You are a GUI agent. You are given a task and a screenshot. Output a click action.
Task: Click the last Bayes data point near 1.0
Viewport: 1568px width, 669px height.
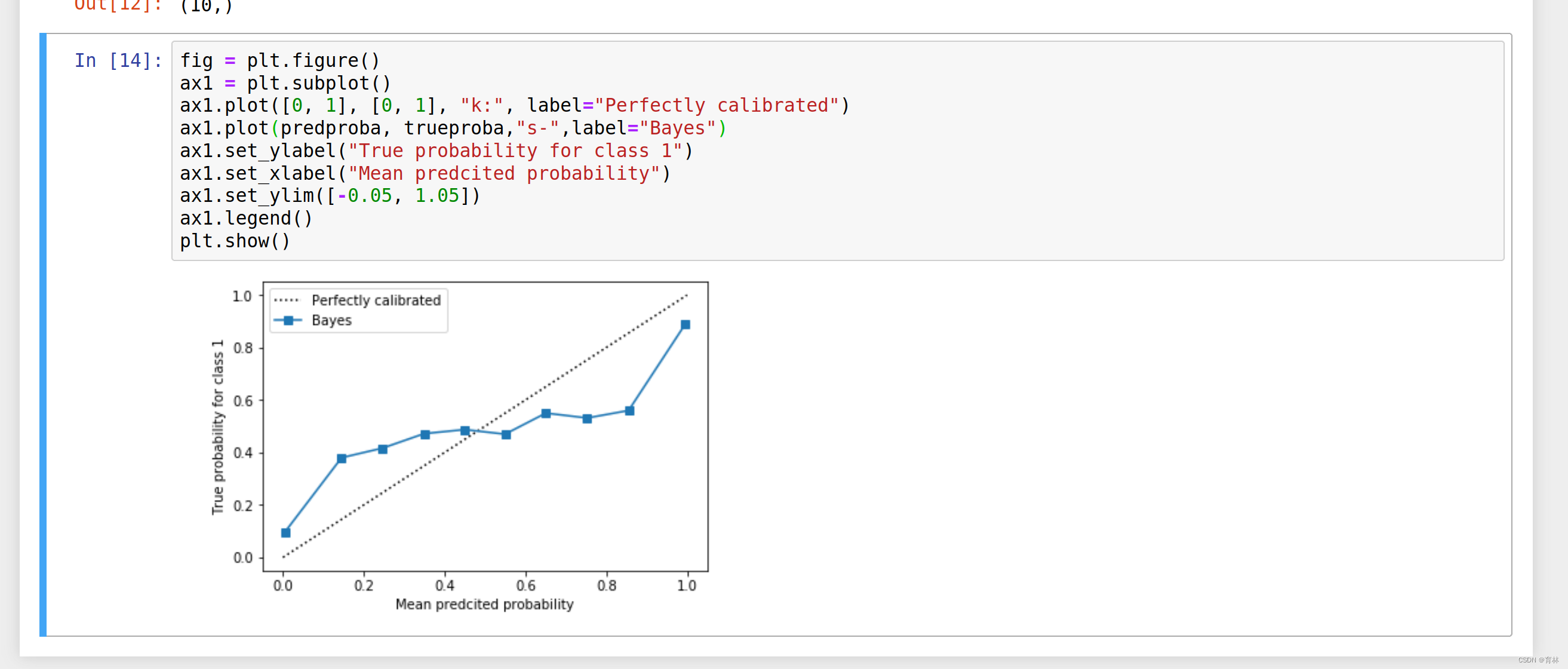coord(685,324)
